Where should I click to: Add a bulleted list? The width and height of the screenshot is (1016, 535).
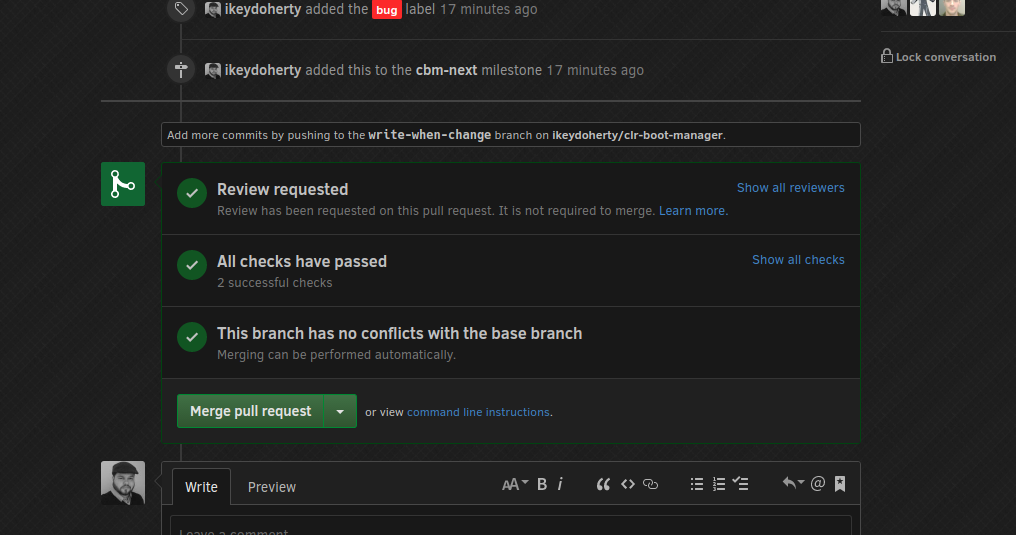[697, 484]
